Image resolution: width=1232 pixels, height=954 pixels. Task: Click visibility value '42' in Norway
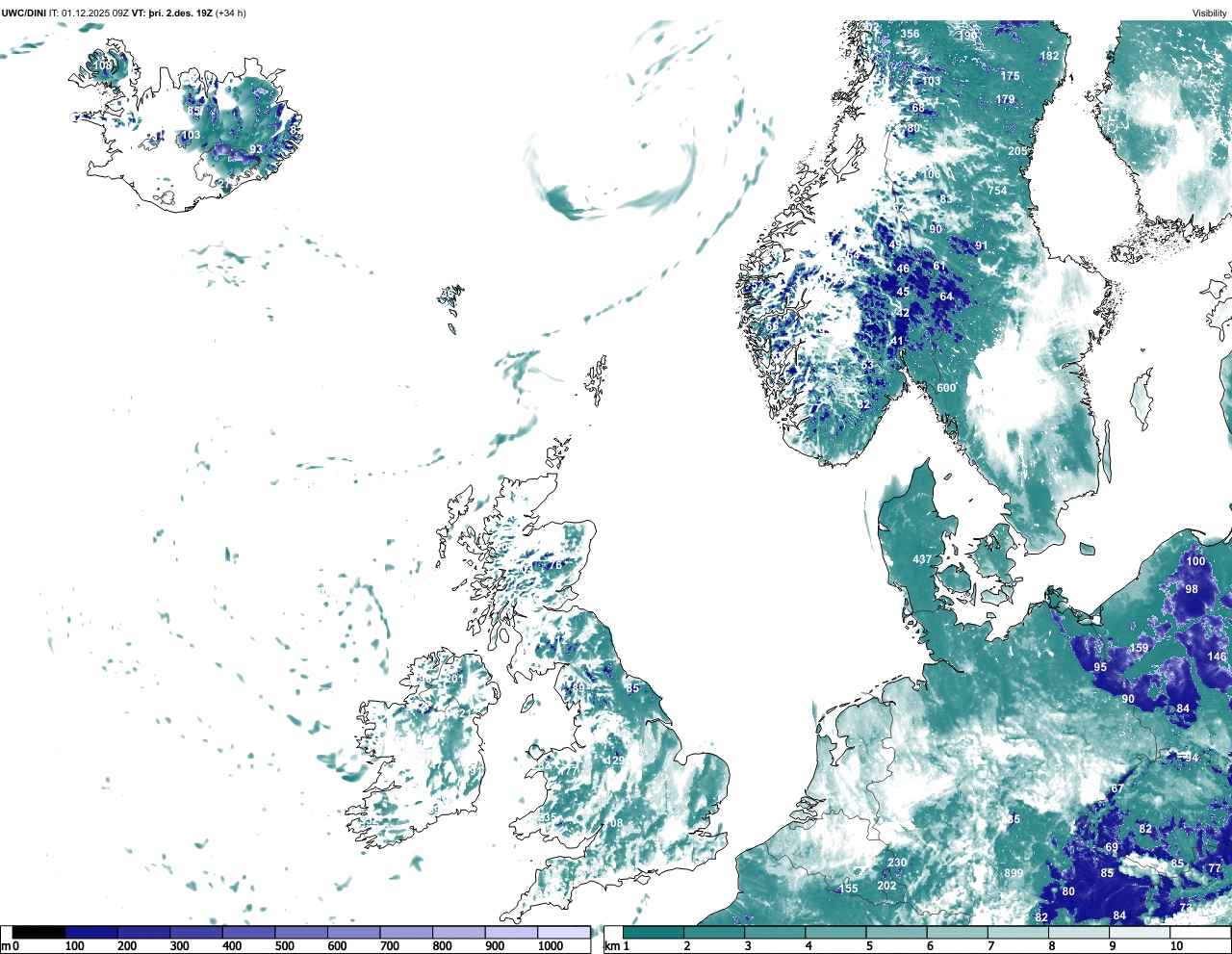[x=903, y=313]
